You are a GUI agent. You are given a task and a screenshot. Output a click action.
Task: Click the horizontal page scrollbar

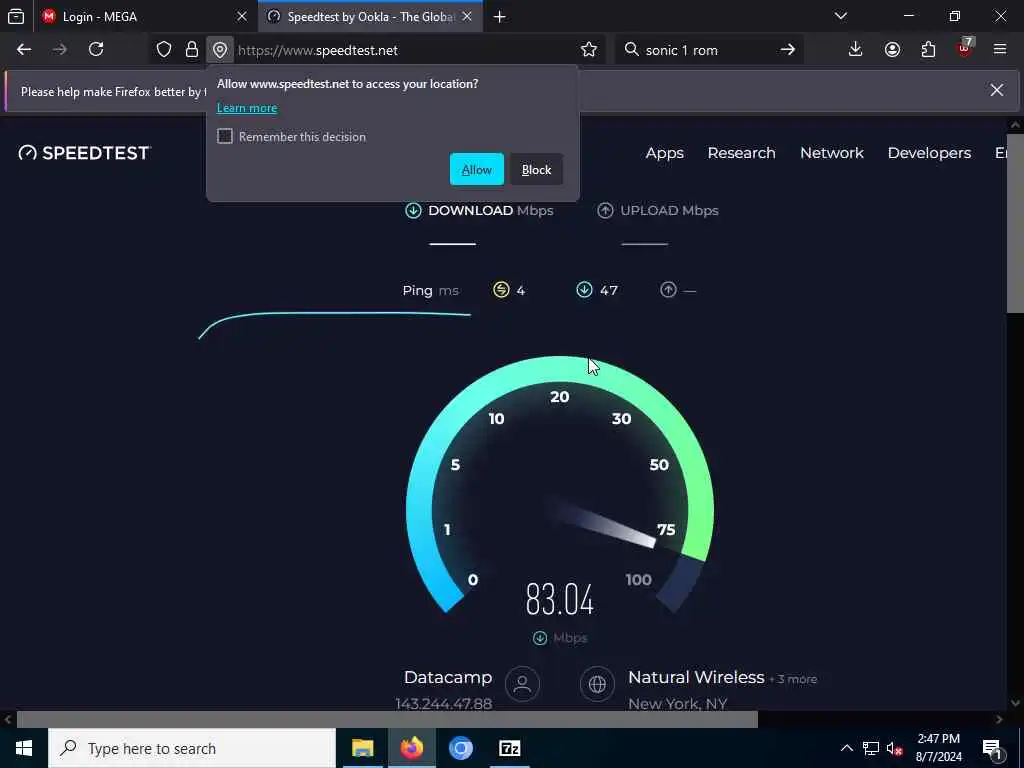(x=387, y=719)
